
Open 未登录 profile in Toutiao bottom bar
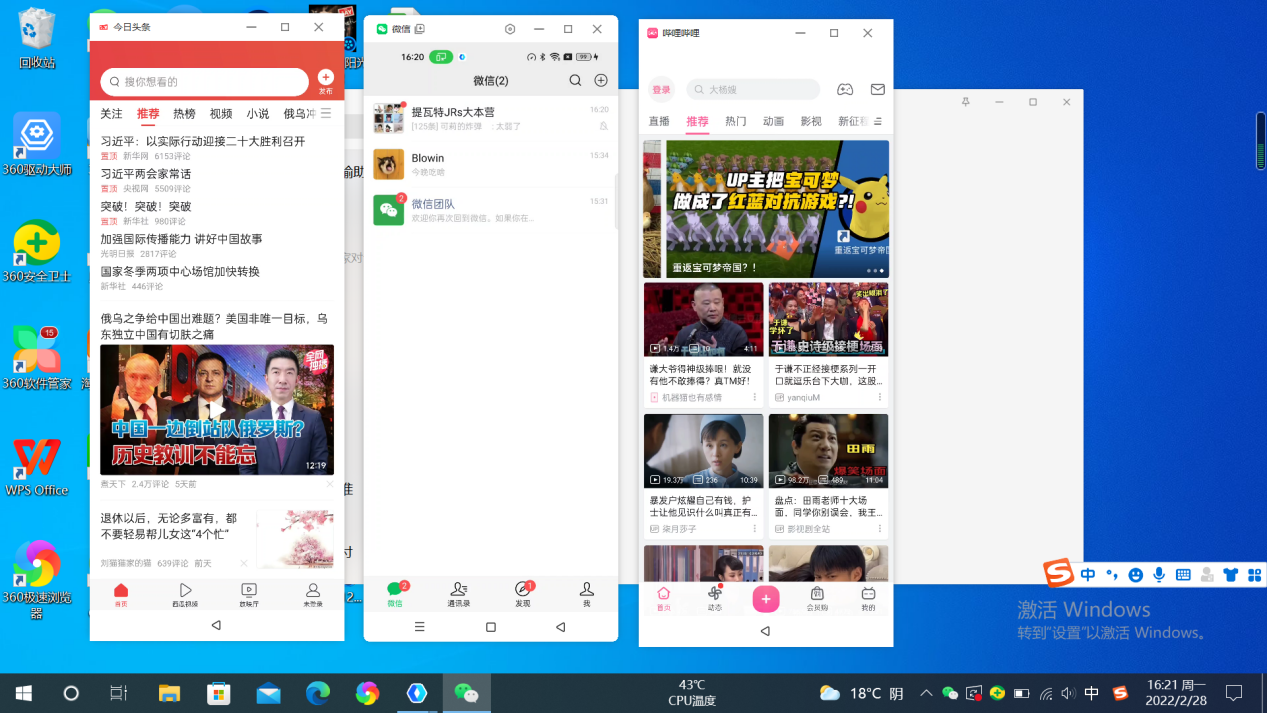313,595
